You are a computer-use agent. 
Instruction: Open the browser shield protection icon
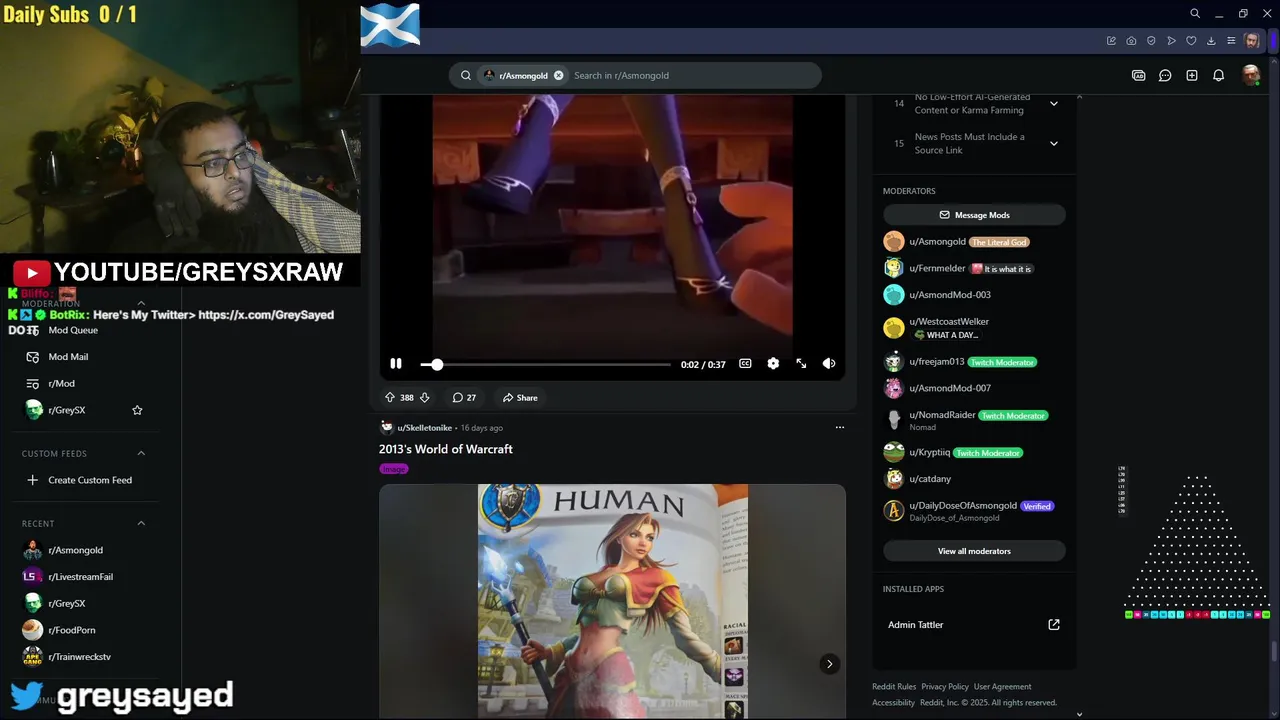pyautogui.click(x=1151, y=41)
